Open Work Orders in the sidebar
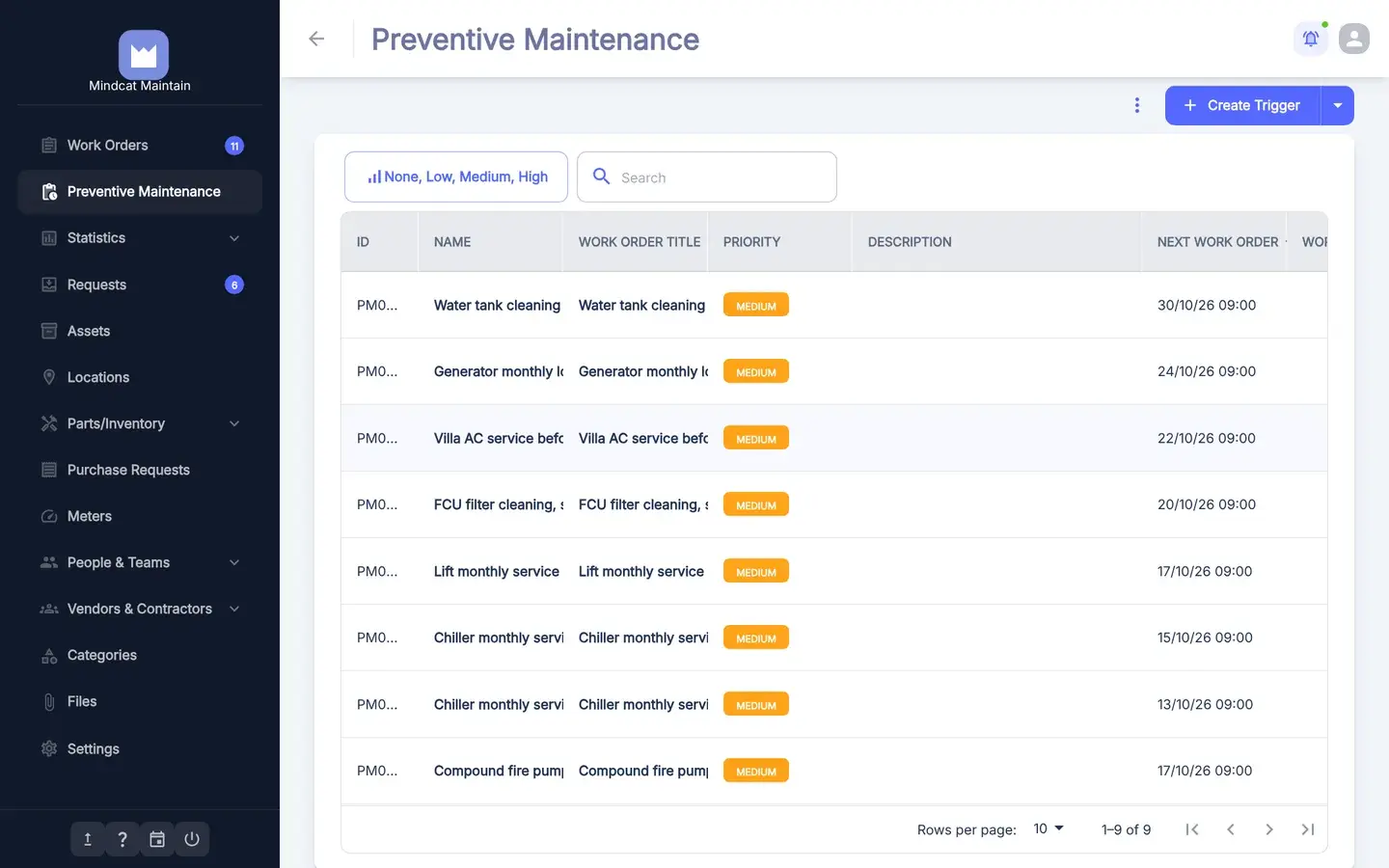 click(x=140, y=146)
